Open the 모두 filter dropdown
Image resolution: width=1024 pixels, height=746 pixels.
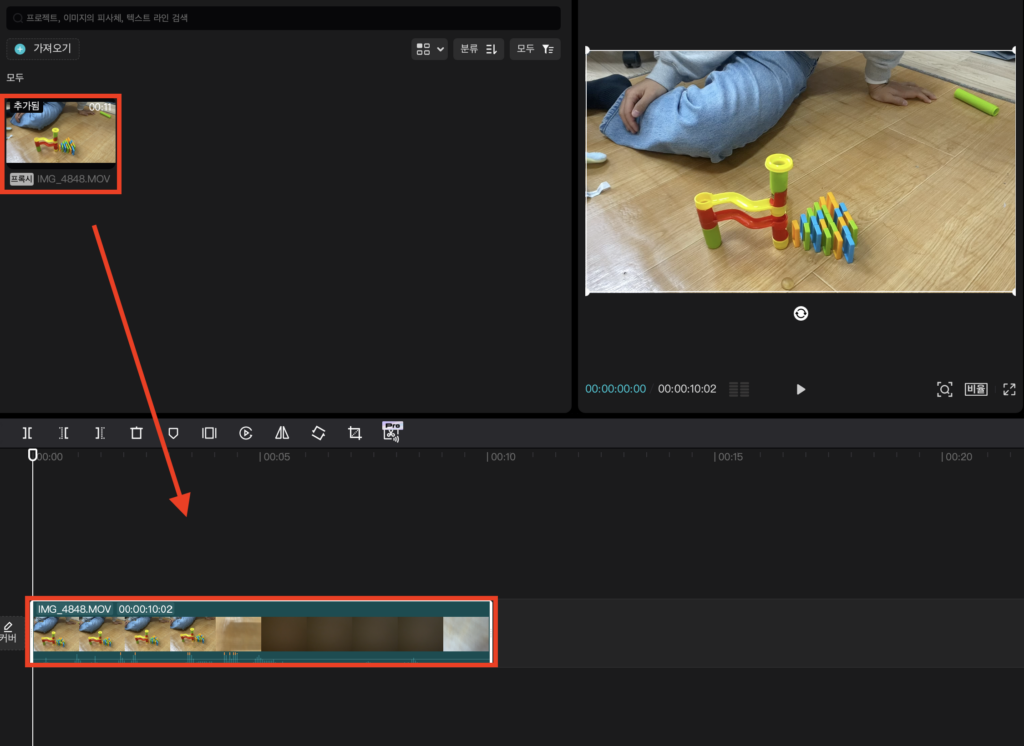tap(535, 49)
